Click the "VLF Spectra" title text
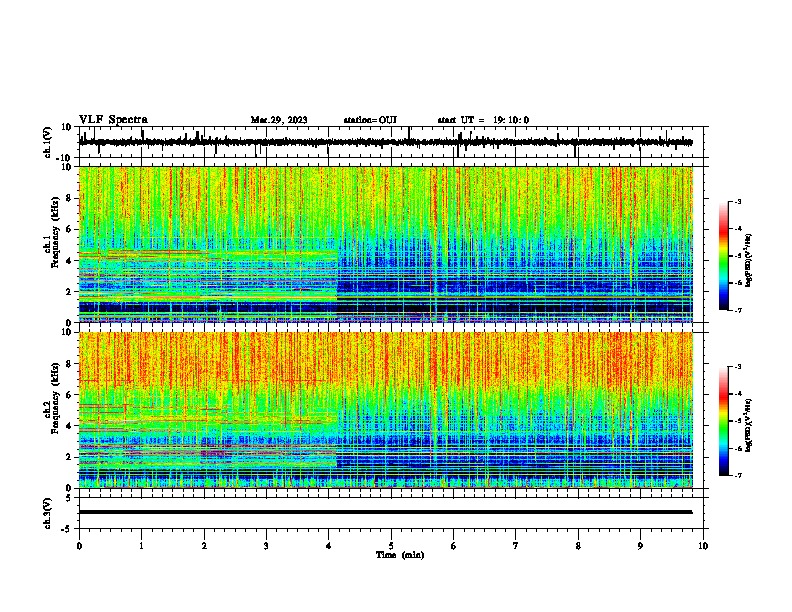 pos(113,120)
